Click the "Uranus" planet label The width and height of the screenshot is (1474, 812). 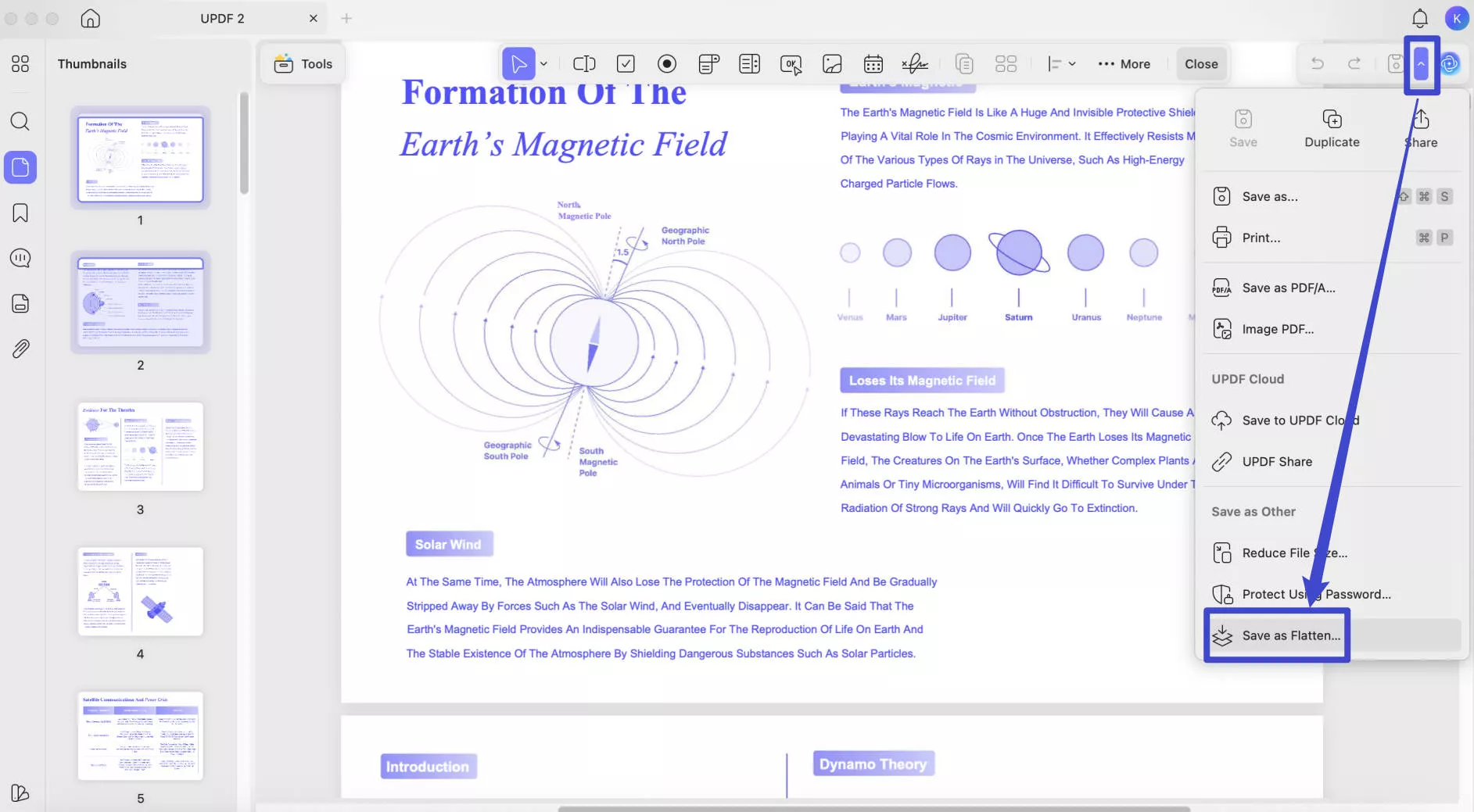1086,317
